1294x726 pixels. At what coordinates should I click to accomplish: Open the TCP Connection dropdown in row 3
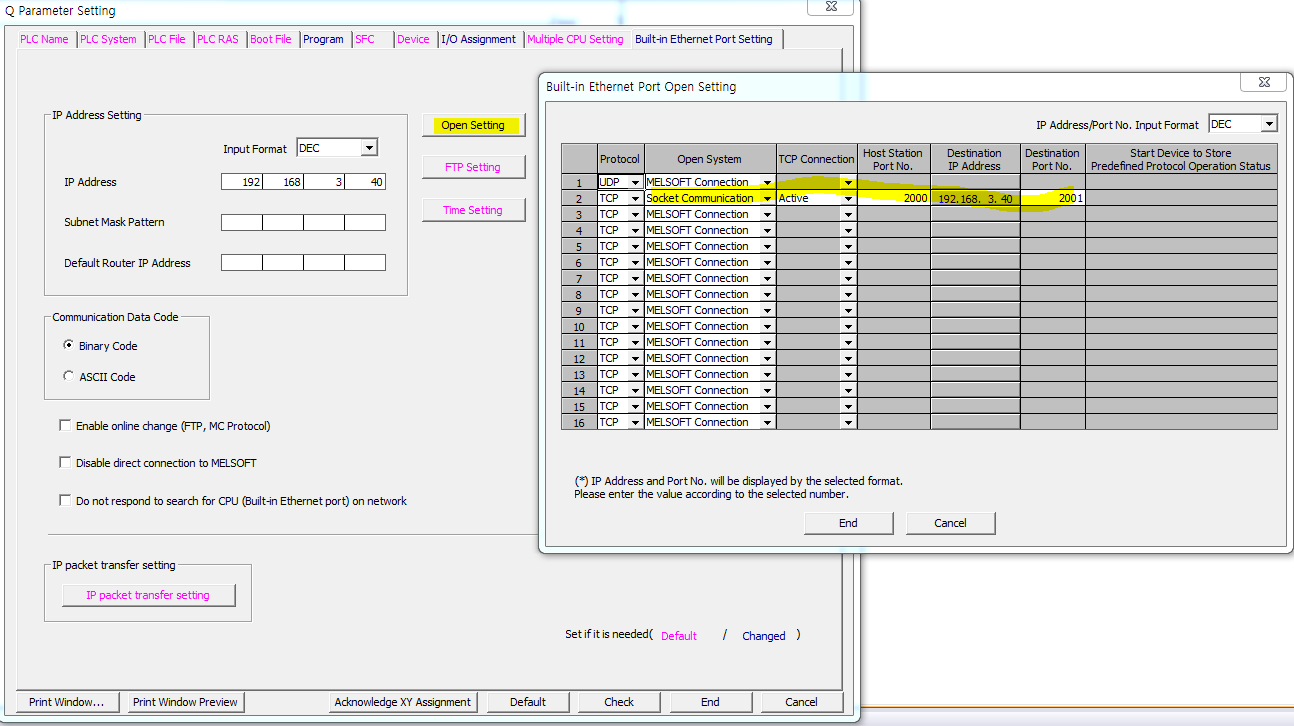coord(848,214)
